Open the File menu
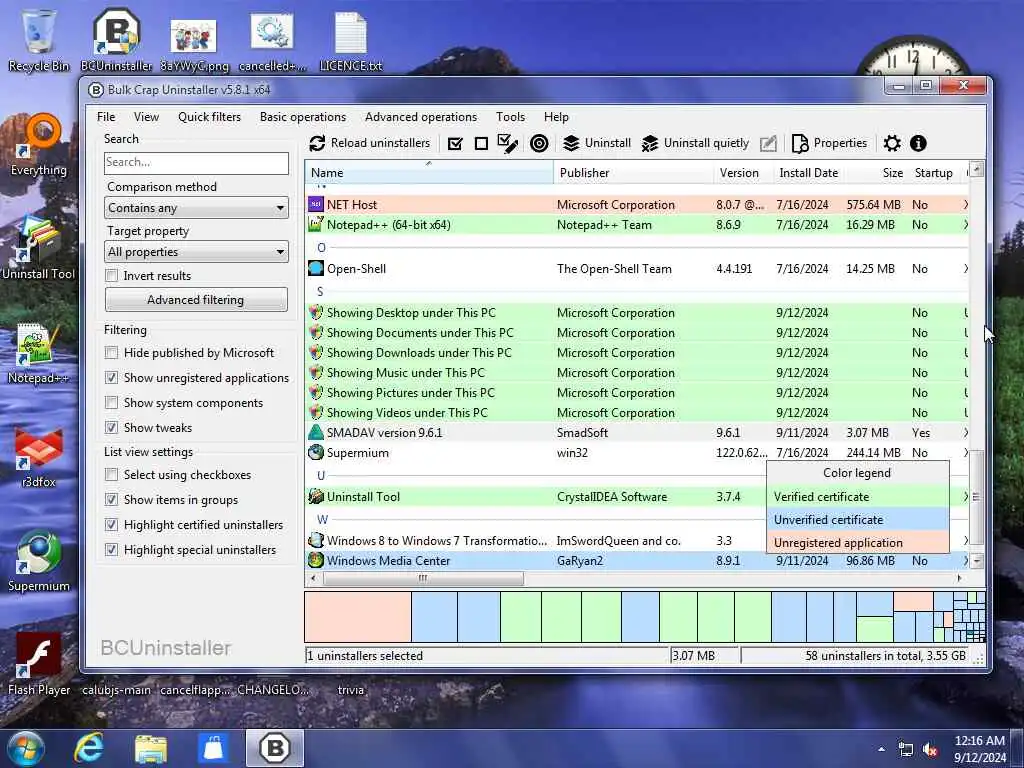The height and width of the screenshot is (768, 1024). pyautogui.click(x=106, y=117)
